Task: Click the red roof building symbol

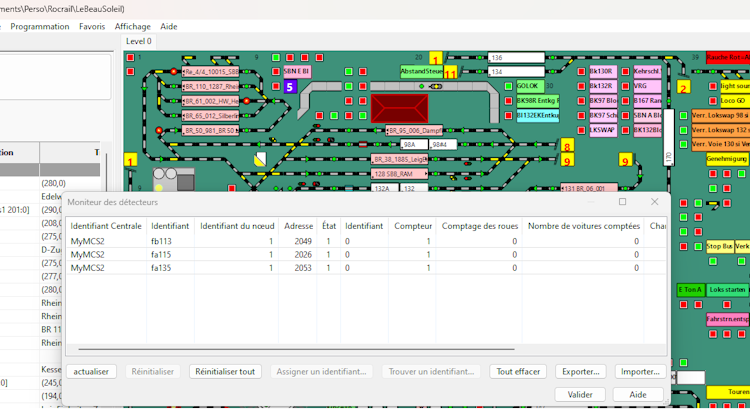Action: pyautogui.click(x=400, y=107)
